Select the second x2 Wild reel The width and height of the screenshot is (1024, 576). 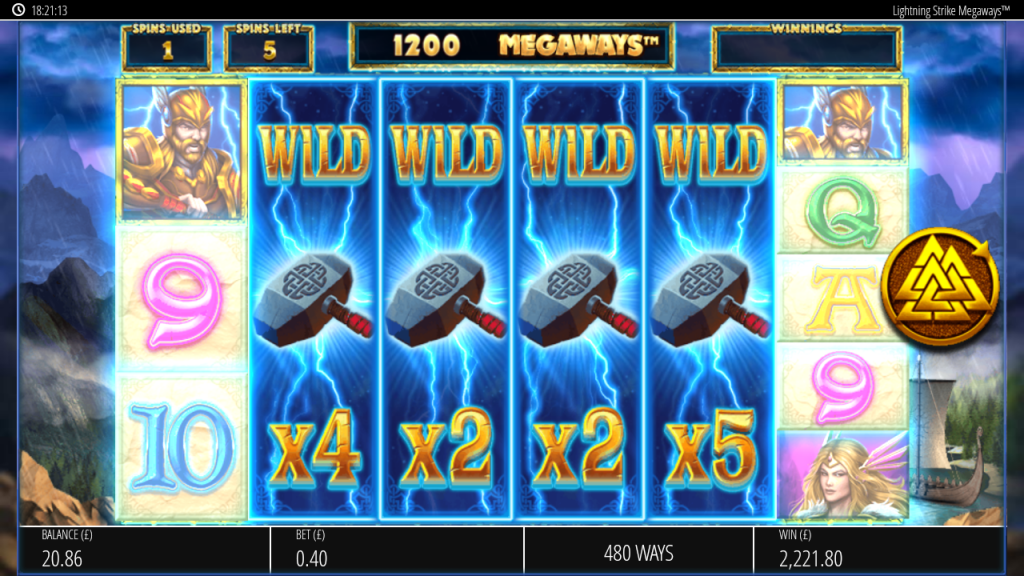coord(579,300)
